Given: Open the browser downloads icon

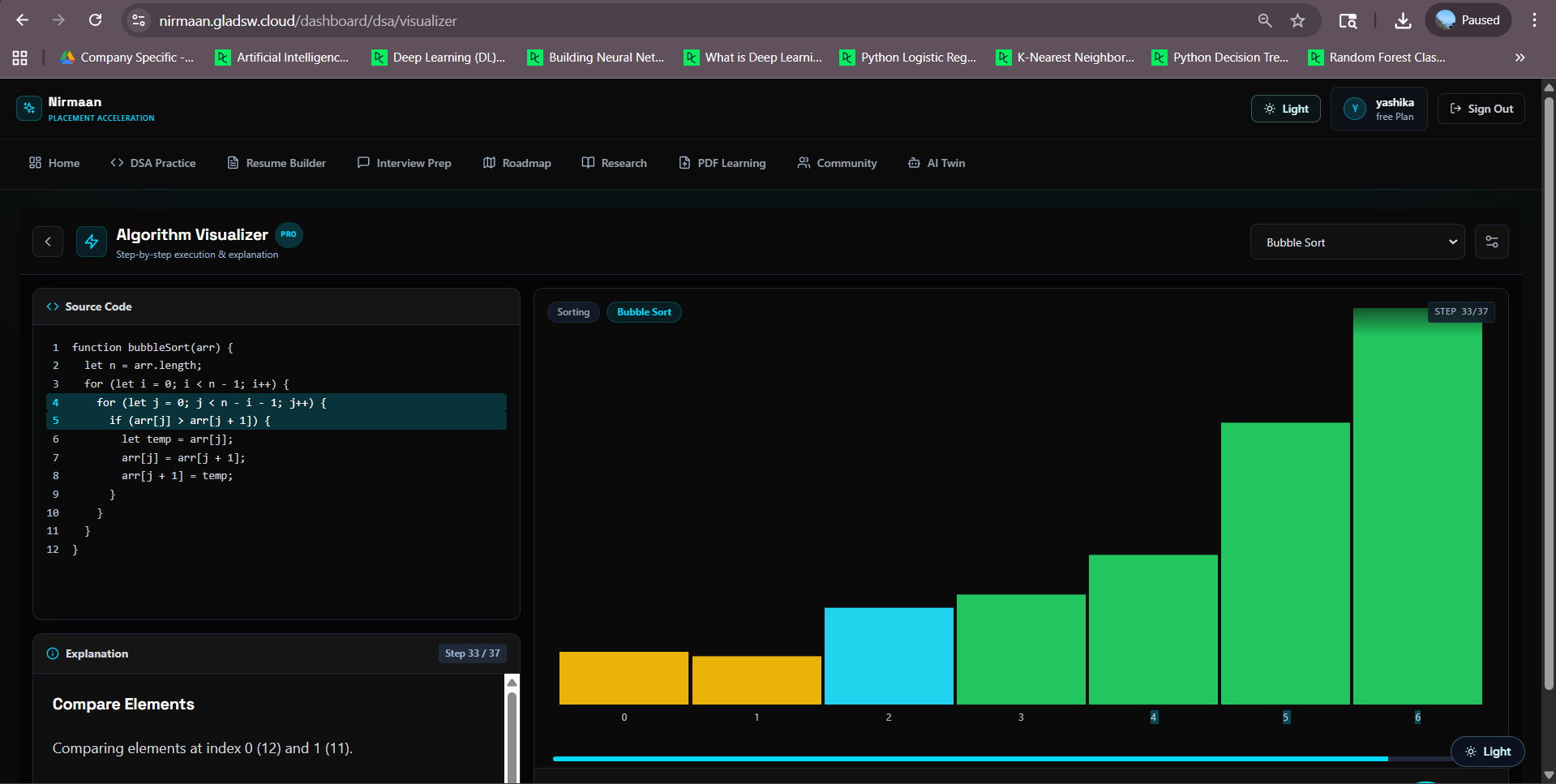Looking at the screenshot, I should 1402,20.
